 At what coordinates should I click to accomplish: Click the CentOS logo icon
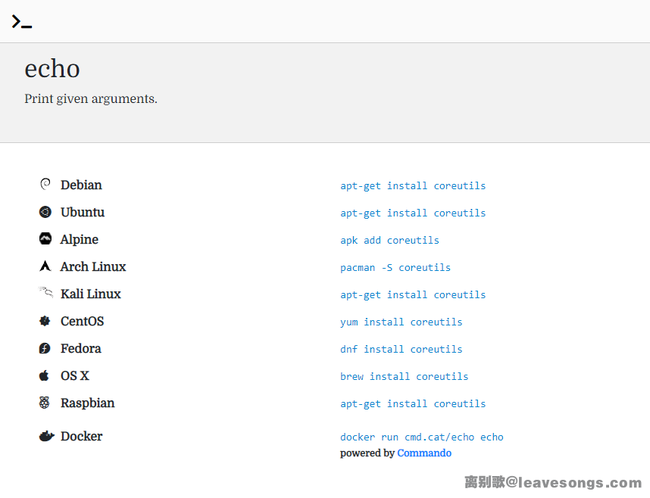coord(45,321)
